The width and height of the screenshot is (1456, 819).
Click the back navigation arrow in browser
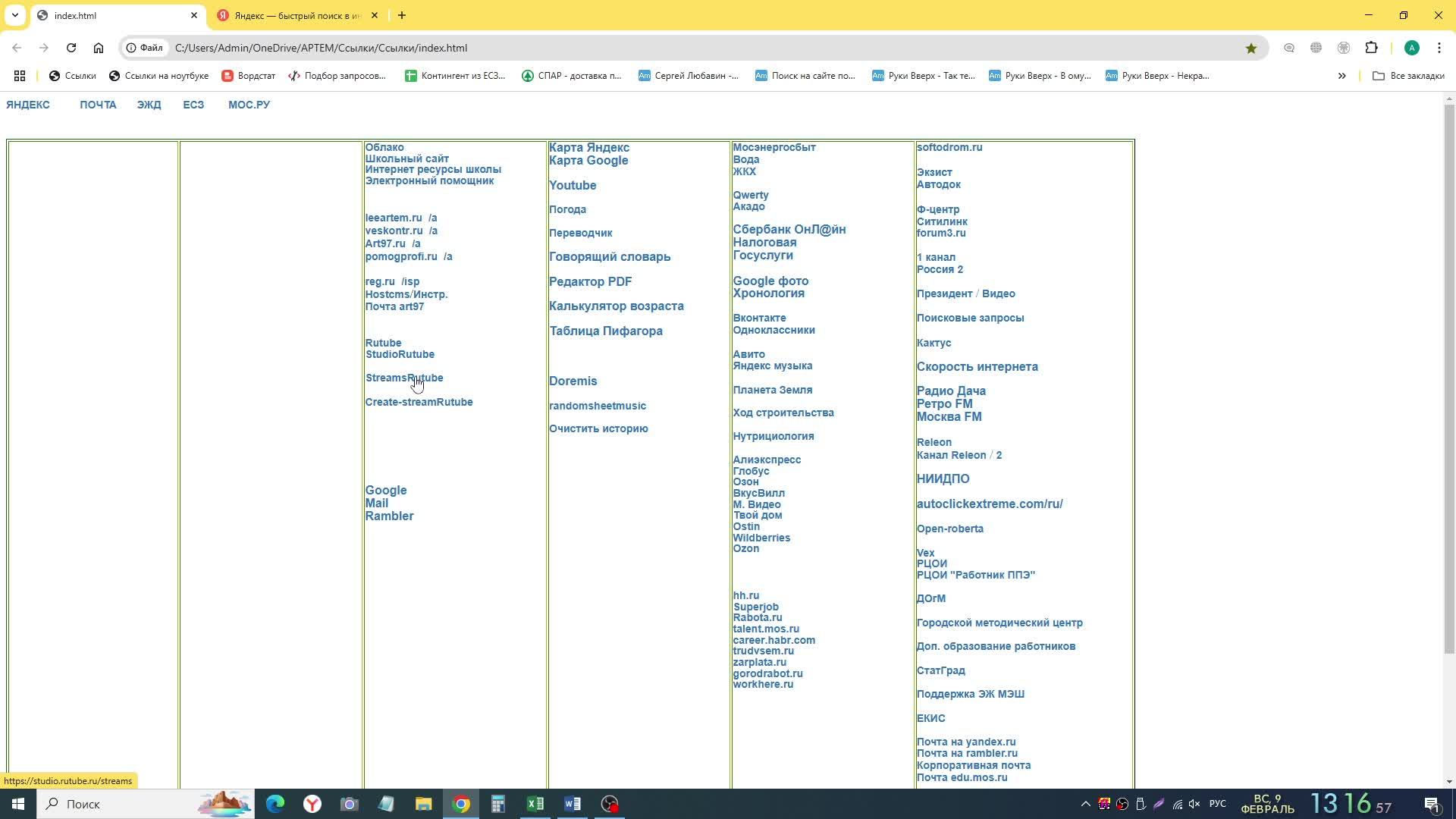pos(17,47)
